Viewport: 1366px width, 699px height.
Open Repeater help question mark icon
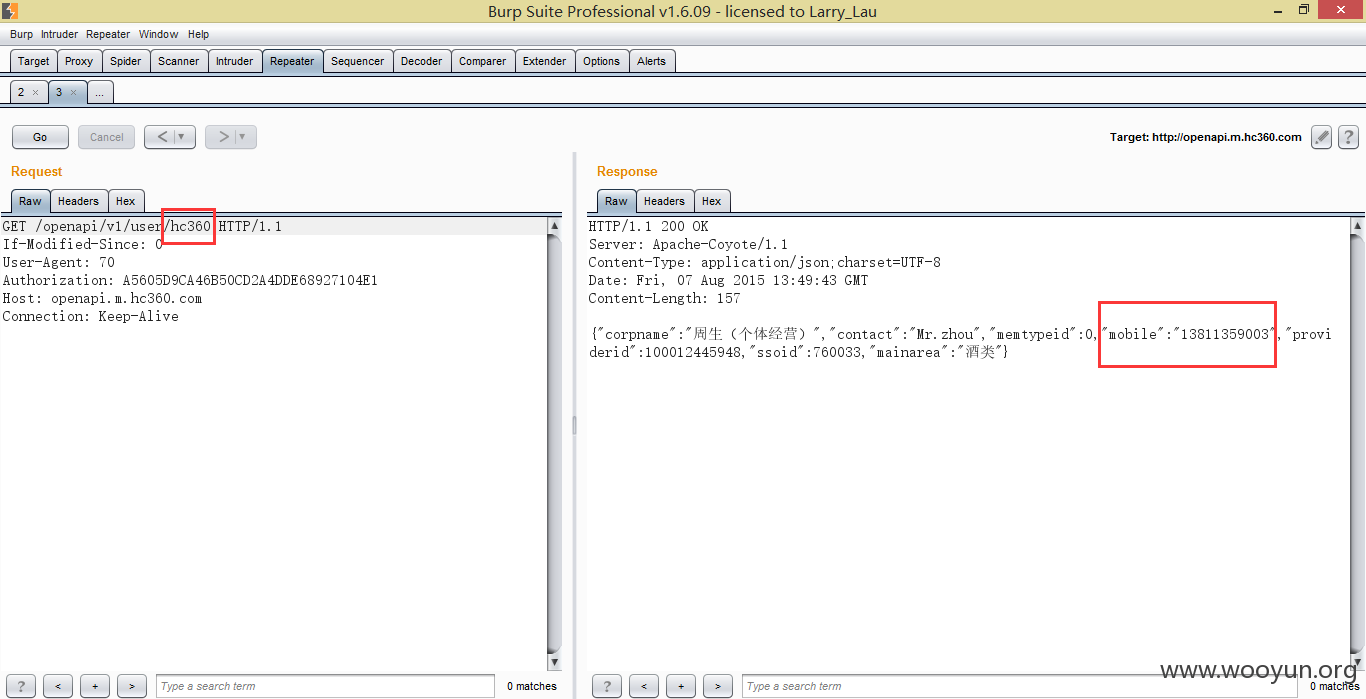pyautogui.click(x=1348, y=137)
